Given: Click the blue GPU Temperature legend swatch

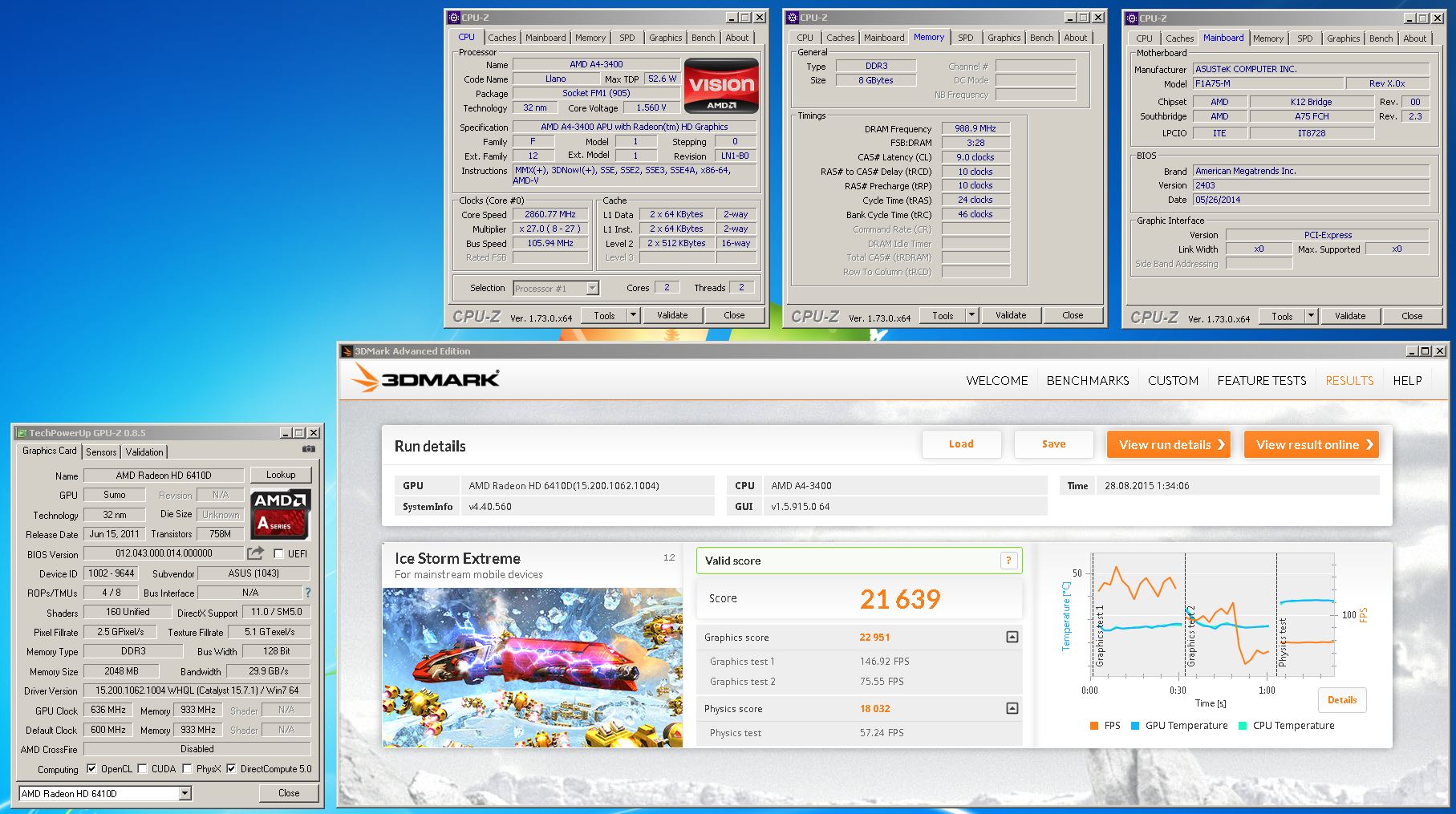Looking at the screenshot, I should 1135,726.
